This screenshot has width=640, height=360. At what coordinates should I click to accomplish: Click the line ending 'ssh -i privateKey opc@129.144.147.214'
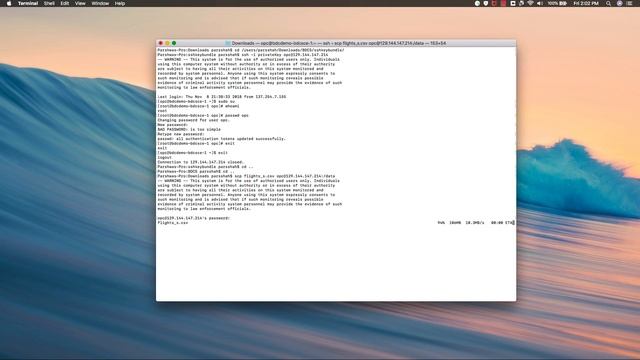(x=243, y=54)
